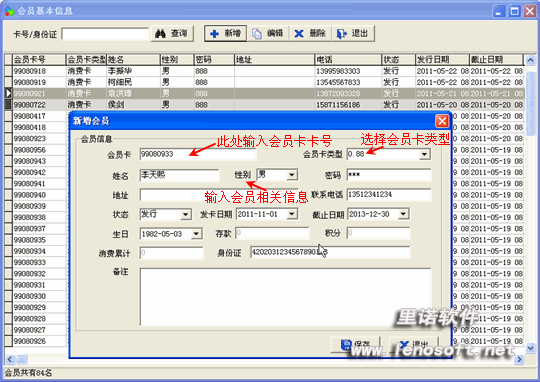Open the 会员卡类型 dropdown

coord(425,154)
